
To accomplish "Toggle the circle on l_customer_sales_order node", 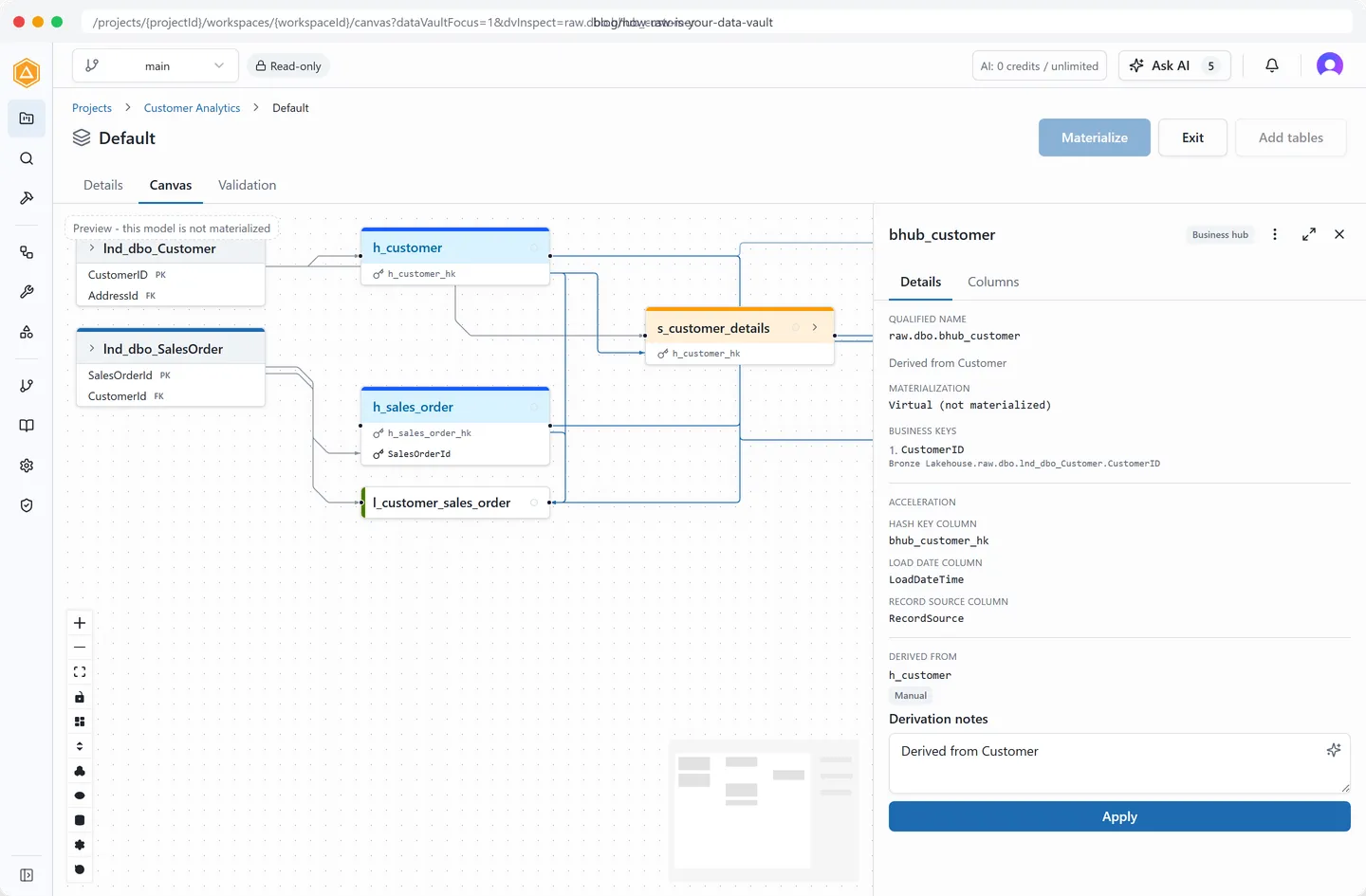I will point(534,503).
